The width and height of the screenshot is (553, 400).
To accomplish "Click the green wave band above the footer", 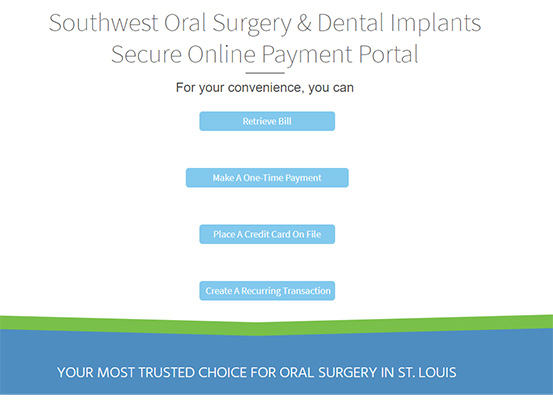I will point(276,325).
